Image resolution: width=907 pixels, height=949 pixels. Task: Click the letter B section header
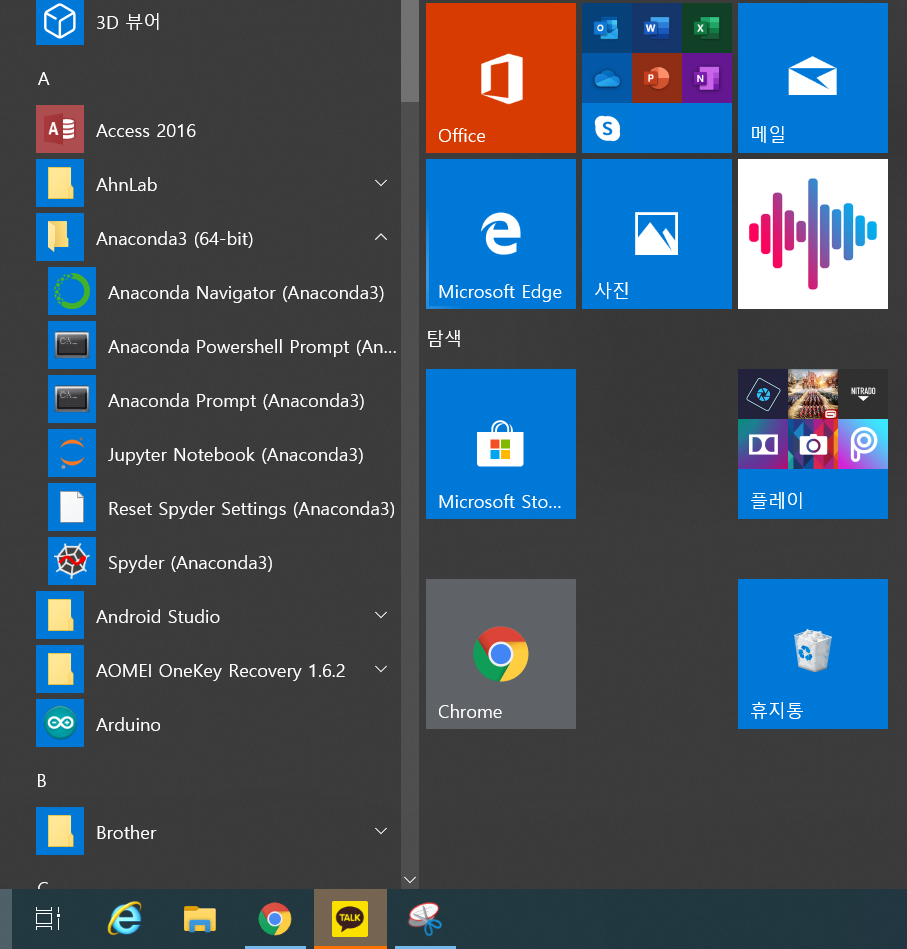point(42,780)
